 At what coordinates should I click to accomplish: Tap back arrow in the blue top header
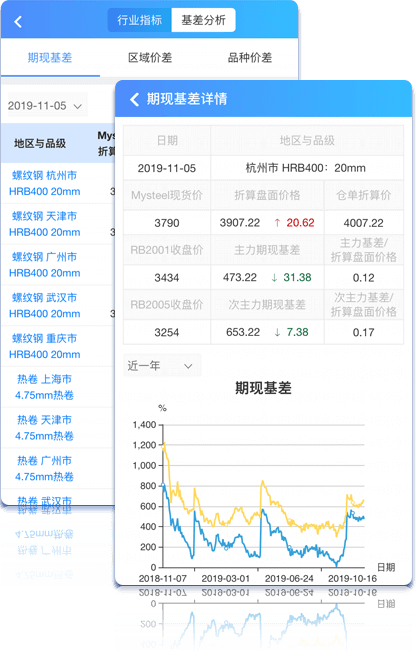click(x=18, y=22)
